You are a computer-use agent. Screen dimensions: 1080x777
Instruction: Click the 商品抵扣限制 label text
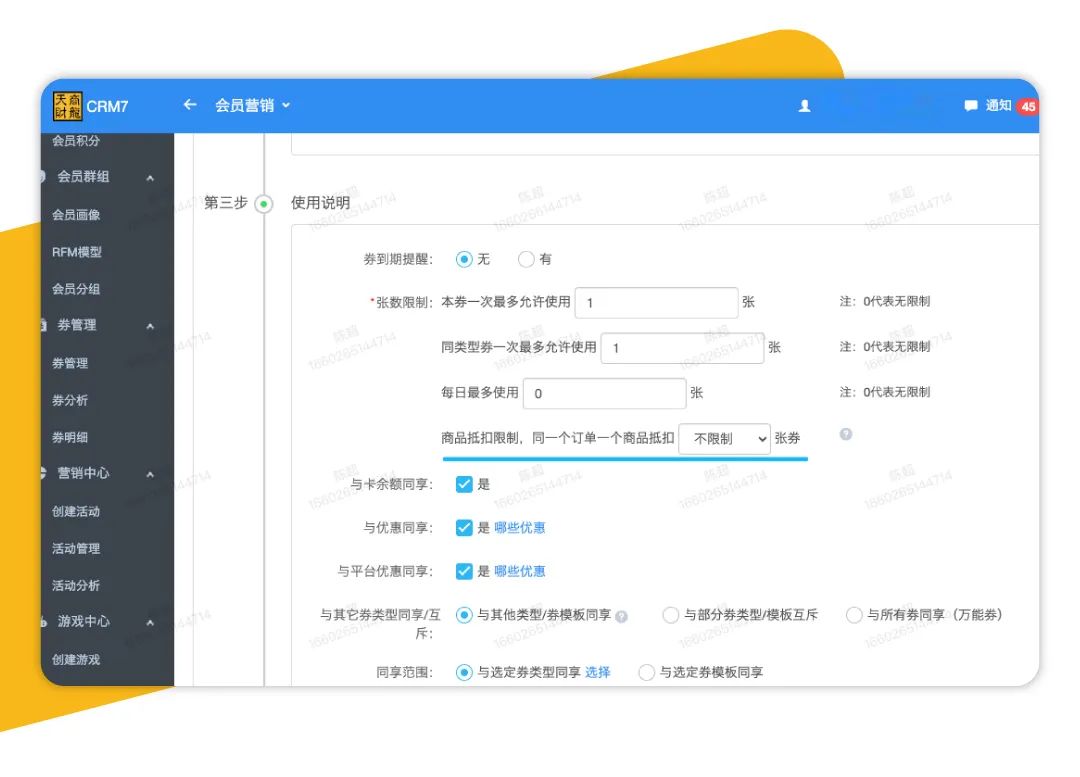pos(479,438)
